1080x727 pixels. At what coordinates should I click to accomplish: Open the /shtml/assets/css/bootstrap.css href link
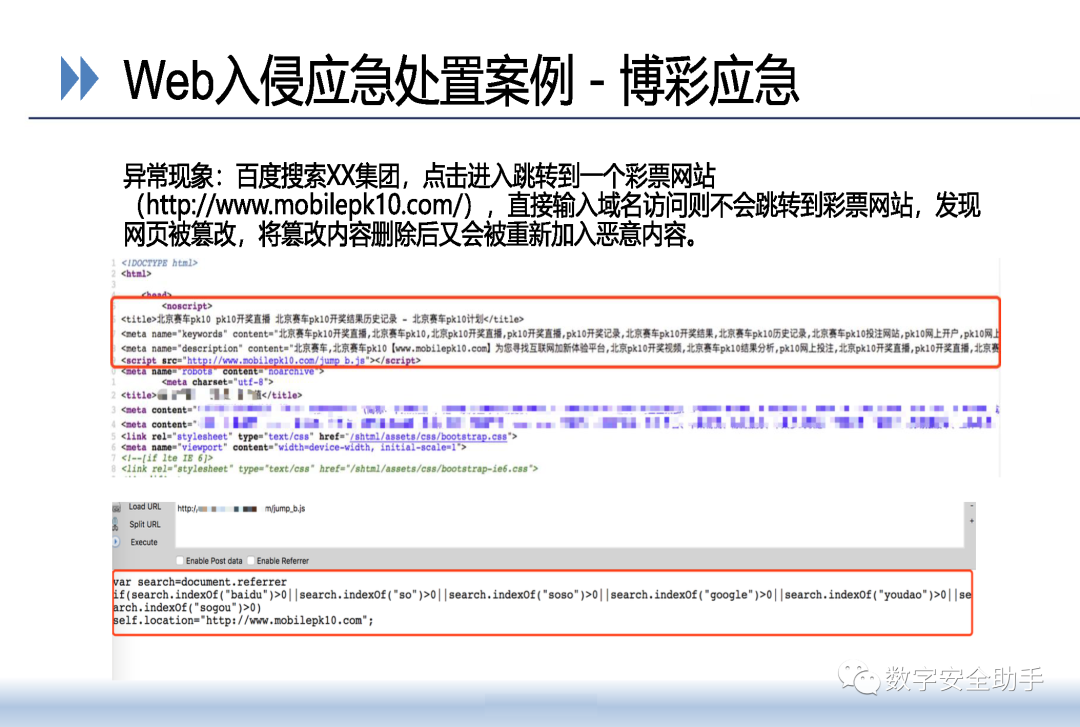pos(429,436)
